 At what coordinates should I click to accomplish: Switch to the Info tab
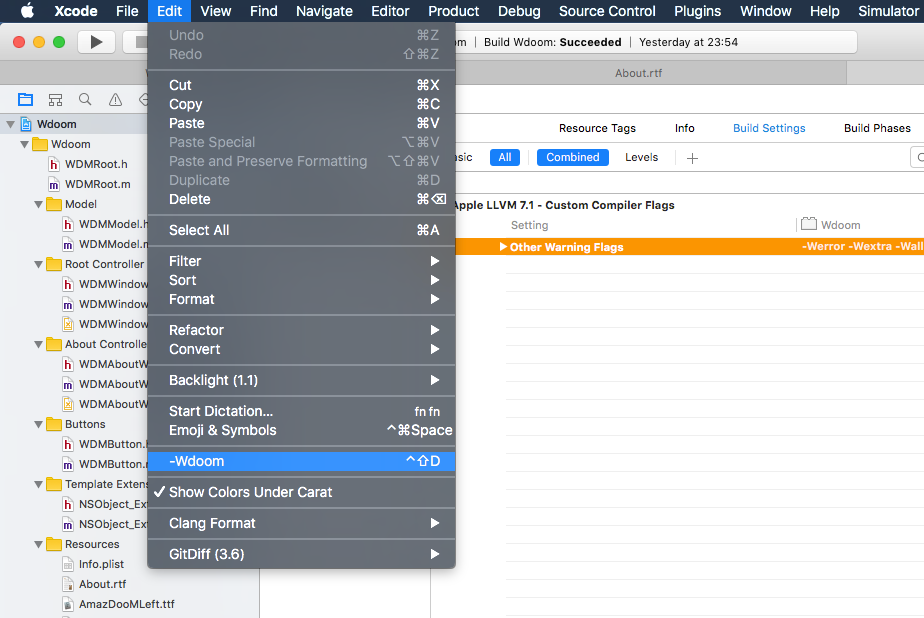[684, 128]
